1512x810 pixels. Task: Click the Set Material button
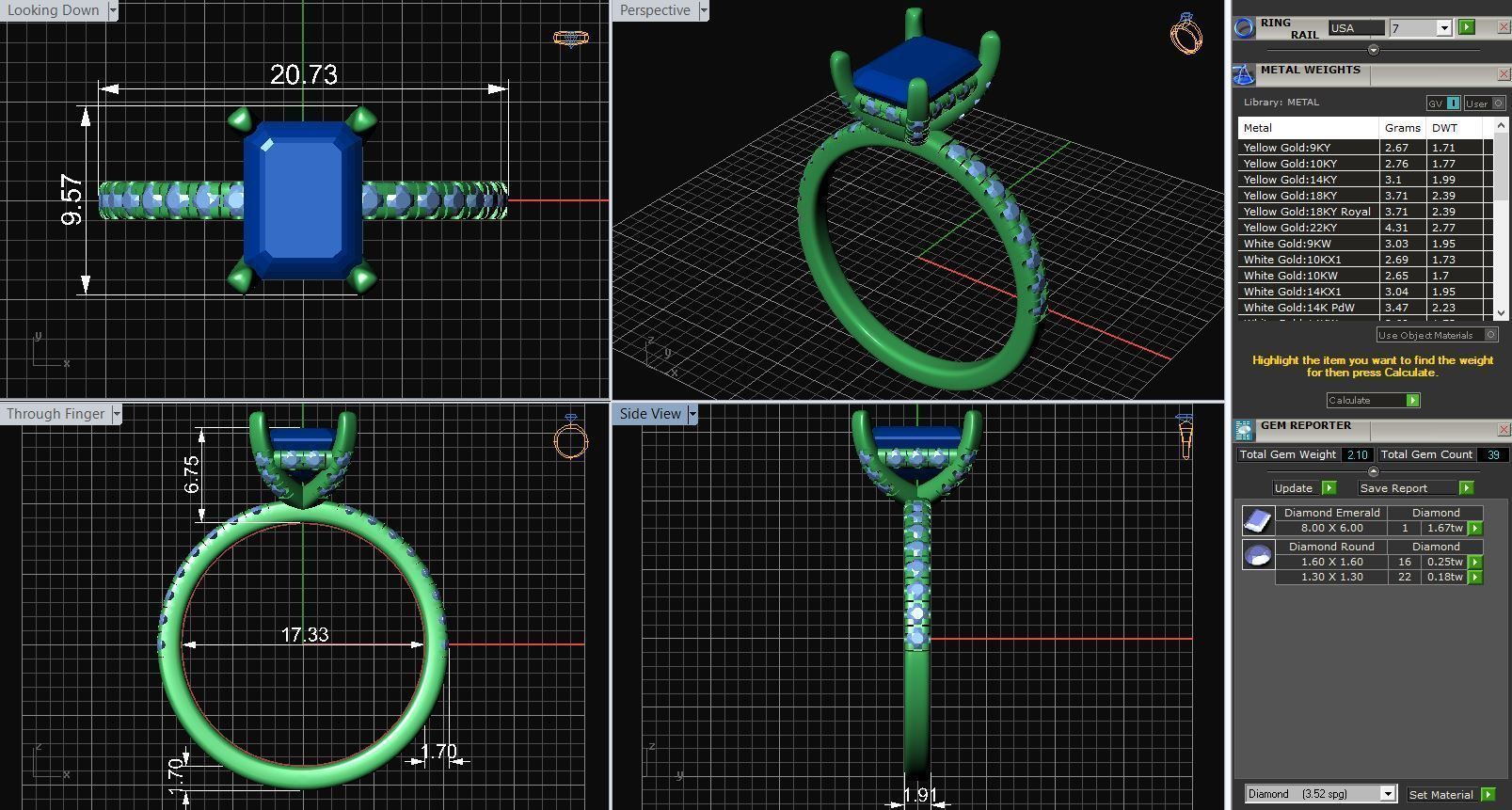point(1441,794)
